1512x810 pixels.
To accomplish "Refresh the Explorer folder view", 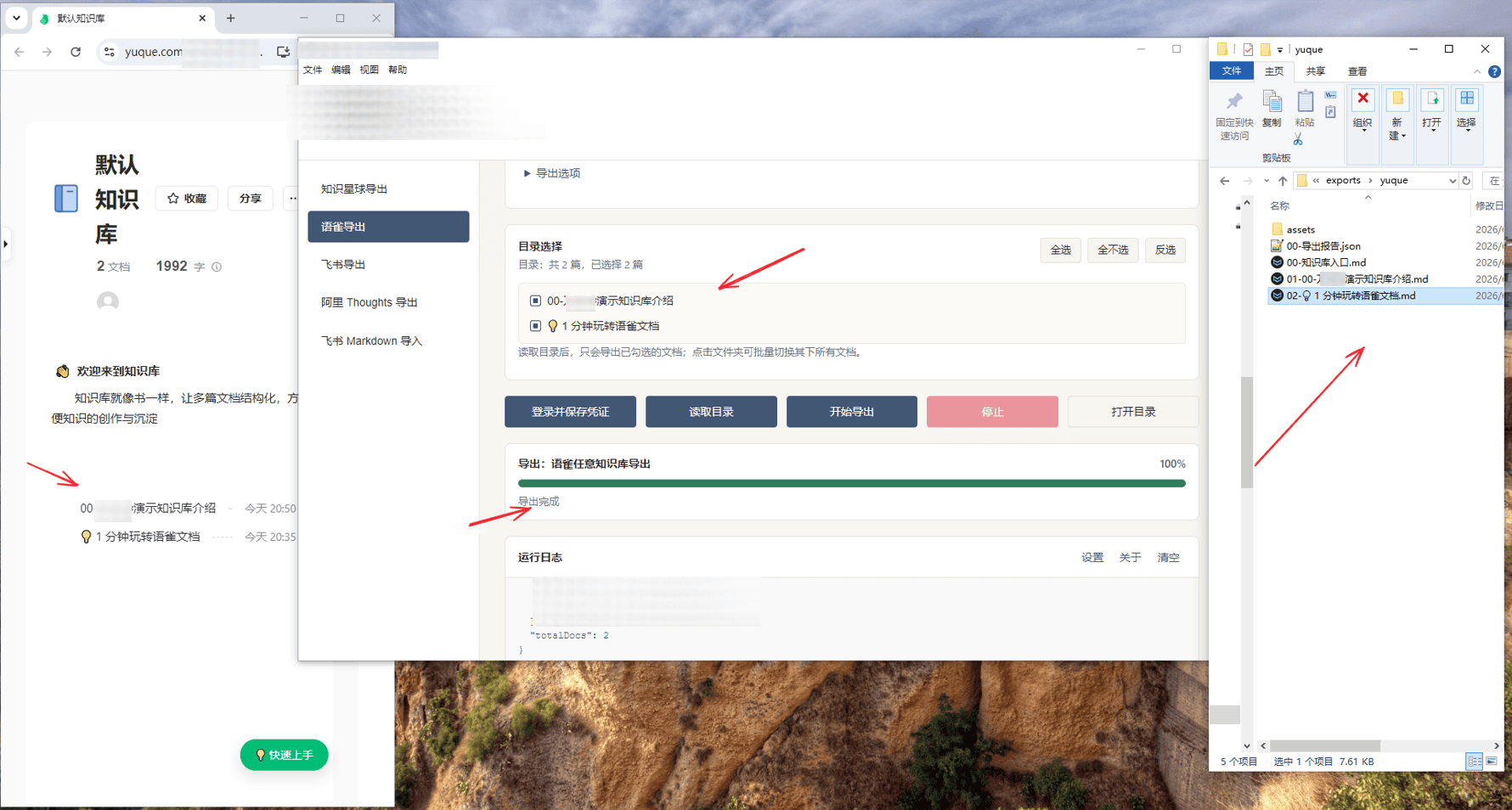I will click(1466, 181).
